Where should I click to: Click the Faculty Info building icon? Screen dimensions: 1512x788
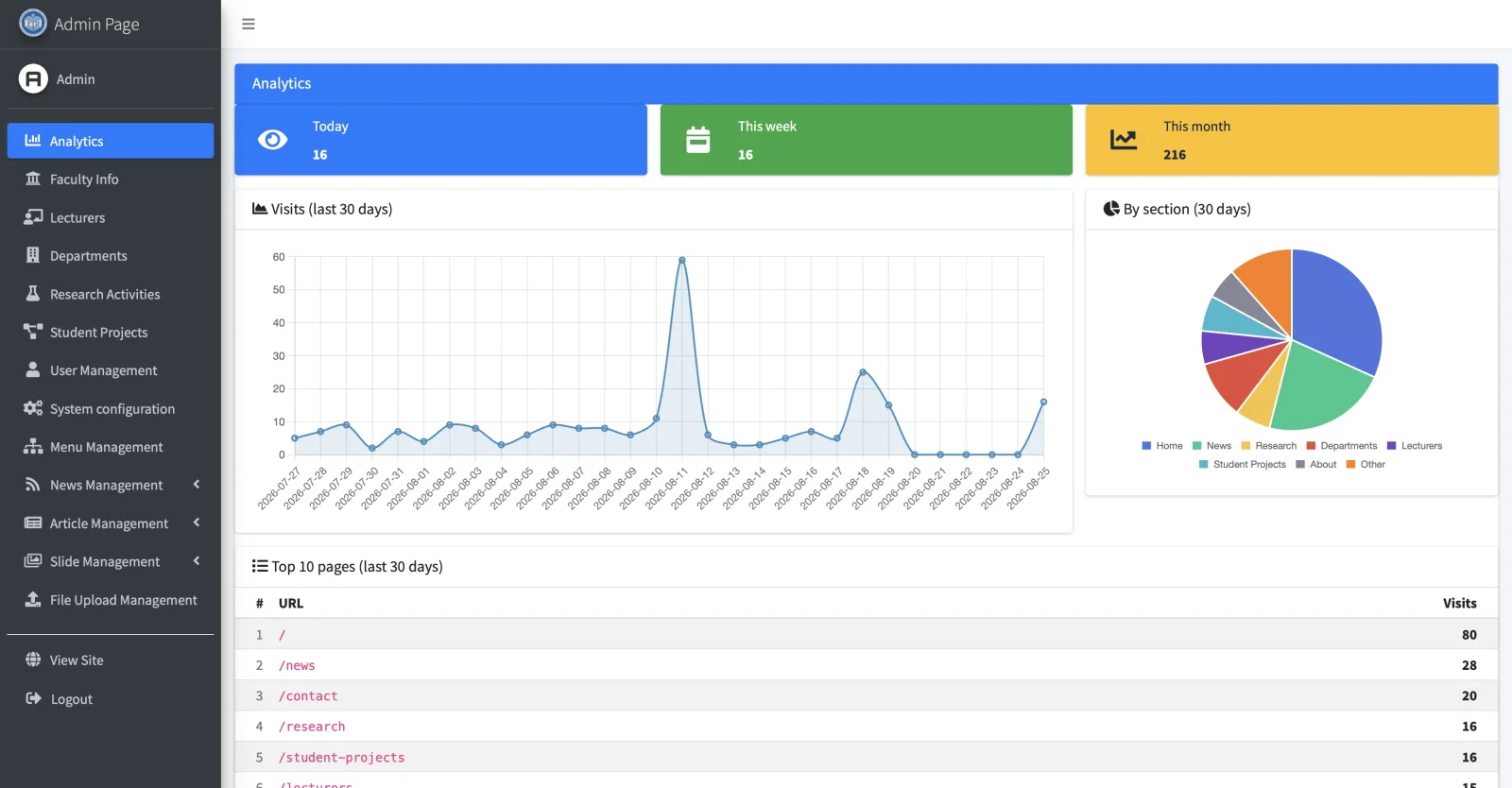33,179
